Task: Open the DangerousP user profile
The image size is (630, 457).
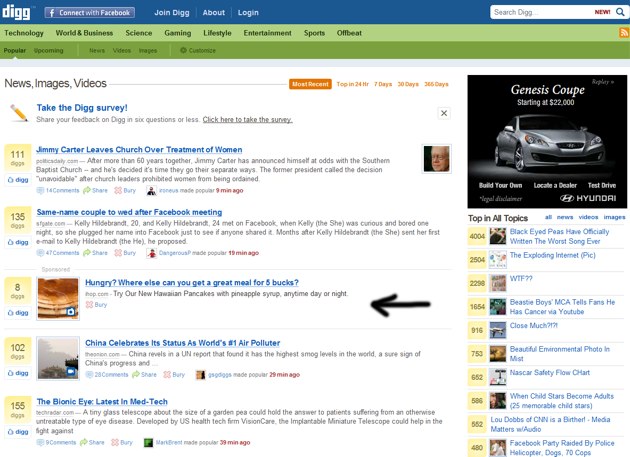Action: click(x=174, y=253)
